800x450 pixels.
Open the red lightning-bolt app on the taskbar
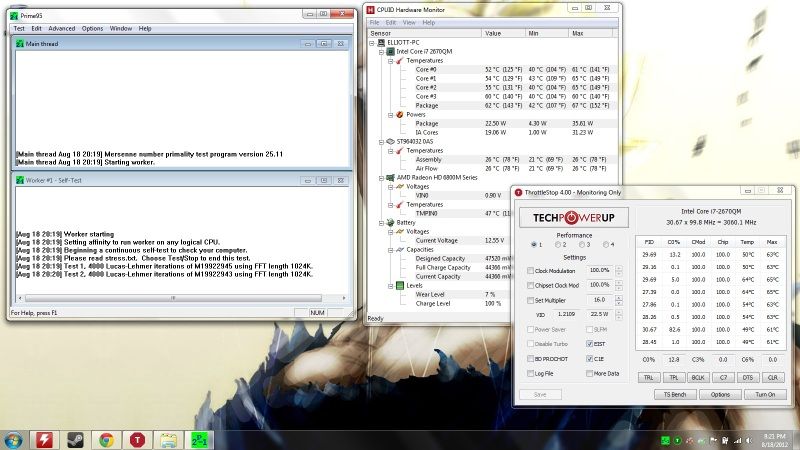[44, 440]
